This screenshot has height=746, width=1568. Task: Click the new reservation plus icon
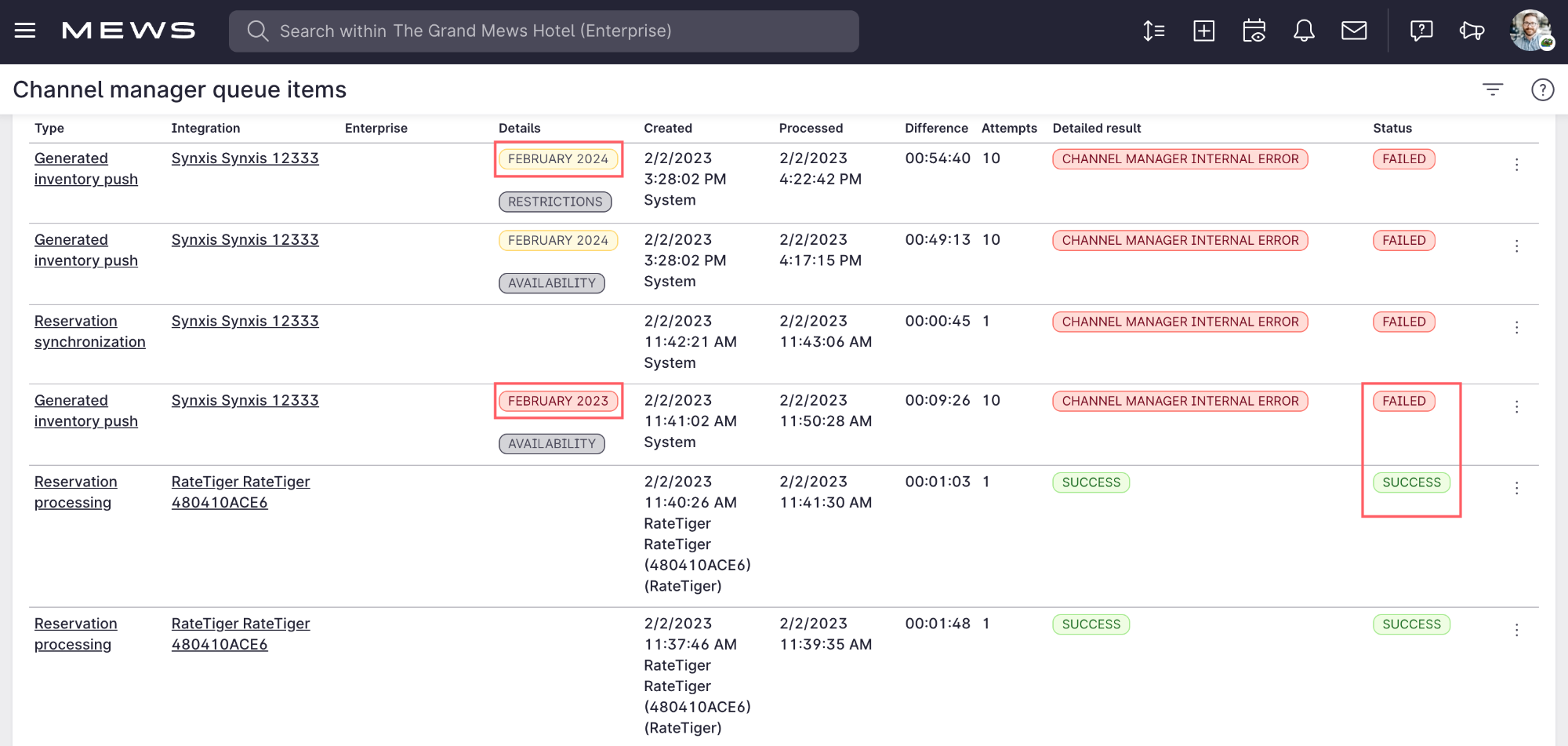pyautogui.click(x=1203, y=31)
